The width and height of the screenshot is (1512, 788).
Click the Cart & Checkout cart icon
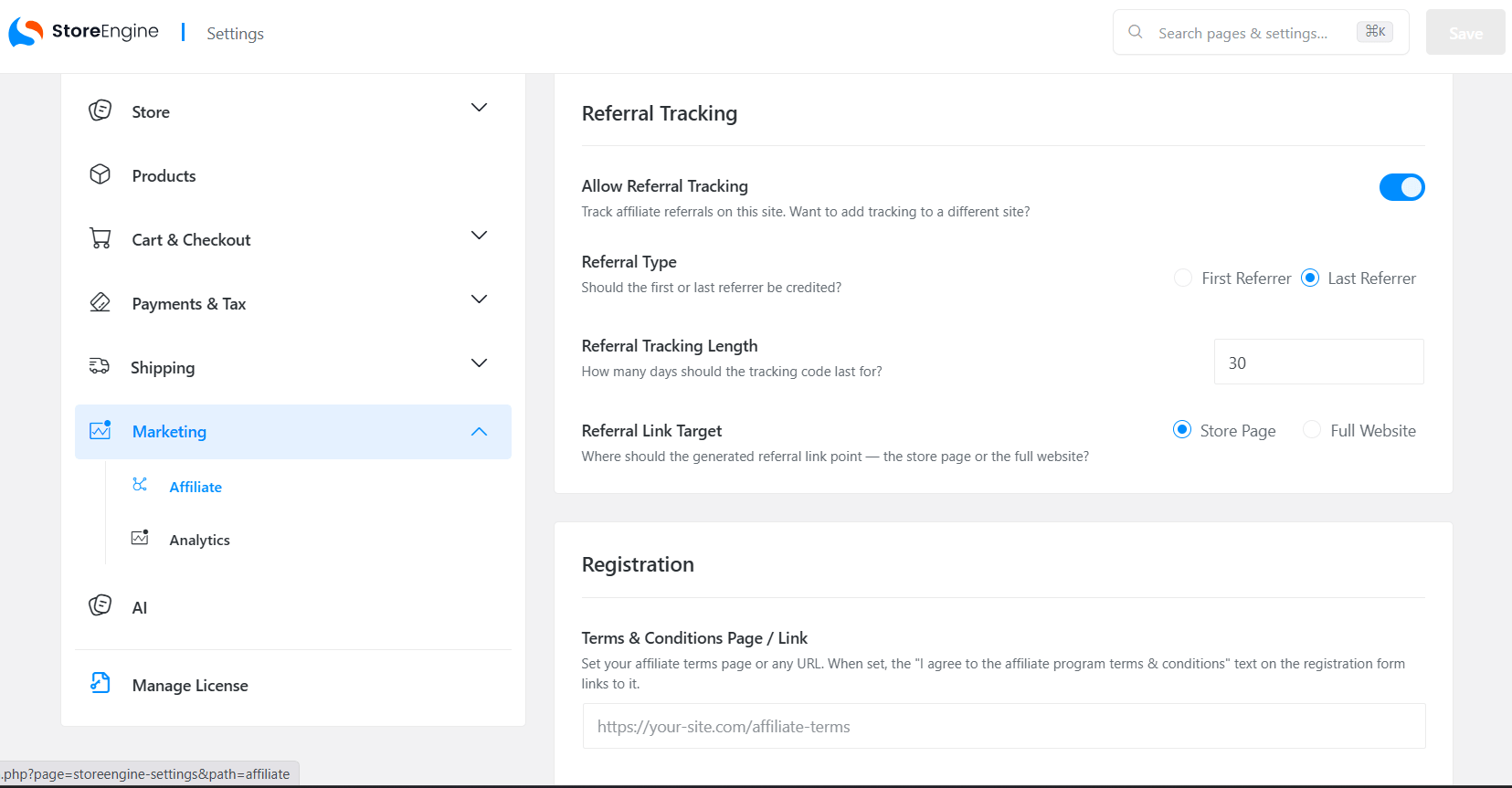tap(100, 238)
